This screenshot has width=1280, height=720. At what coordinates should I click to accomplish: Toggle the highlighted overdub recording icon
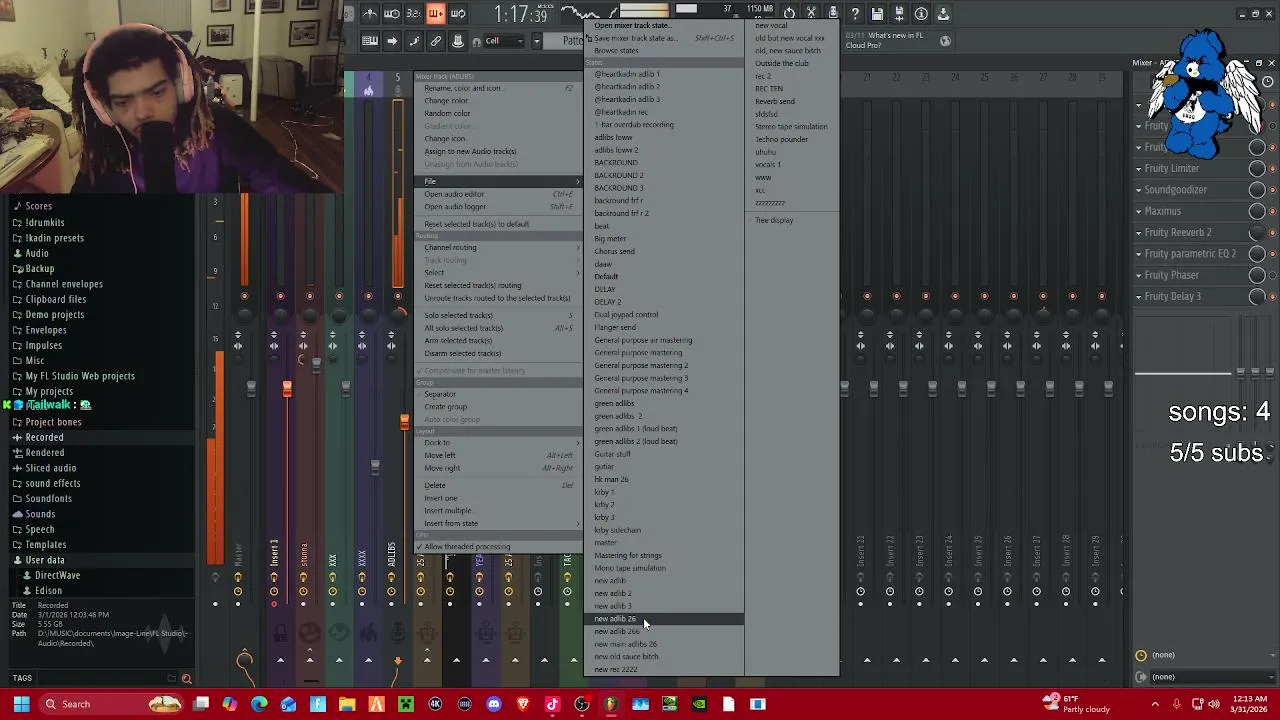(x=436, y=14)
